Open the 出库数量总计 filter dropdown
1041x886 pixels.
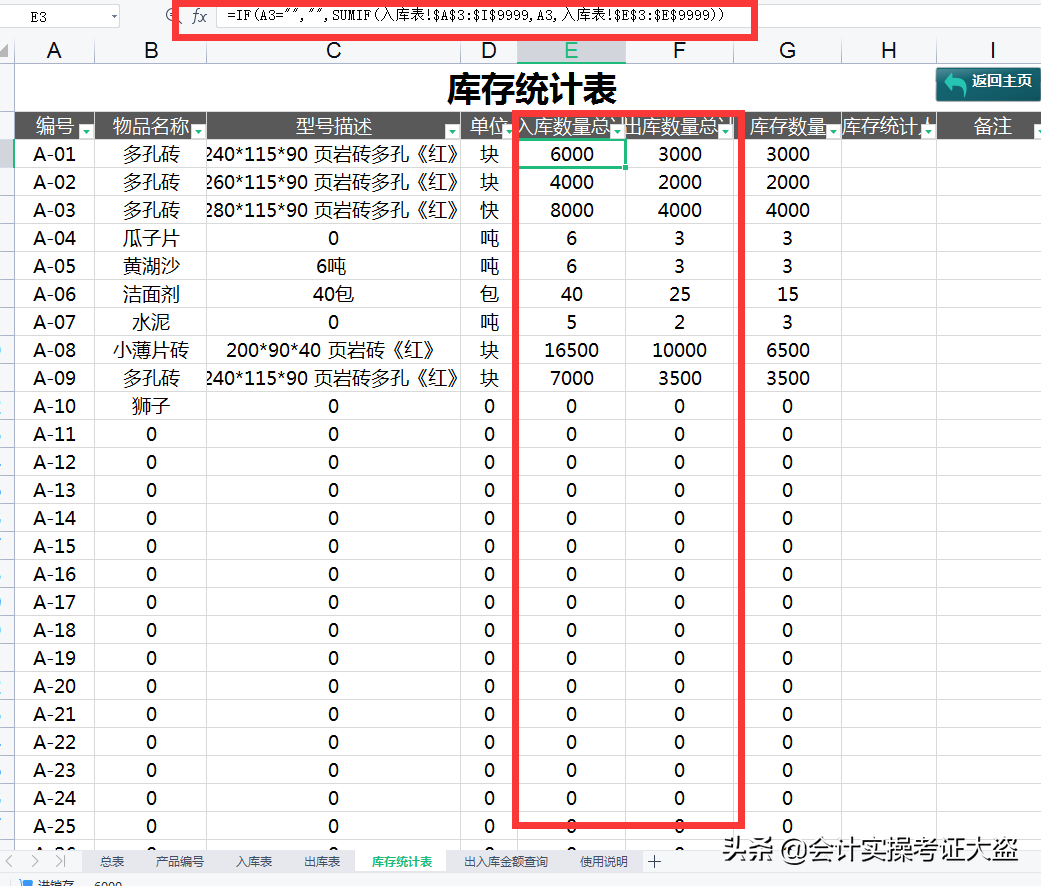point(726,131)
